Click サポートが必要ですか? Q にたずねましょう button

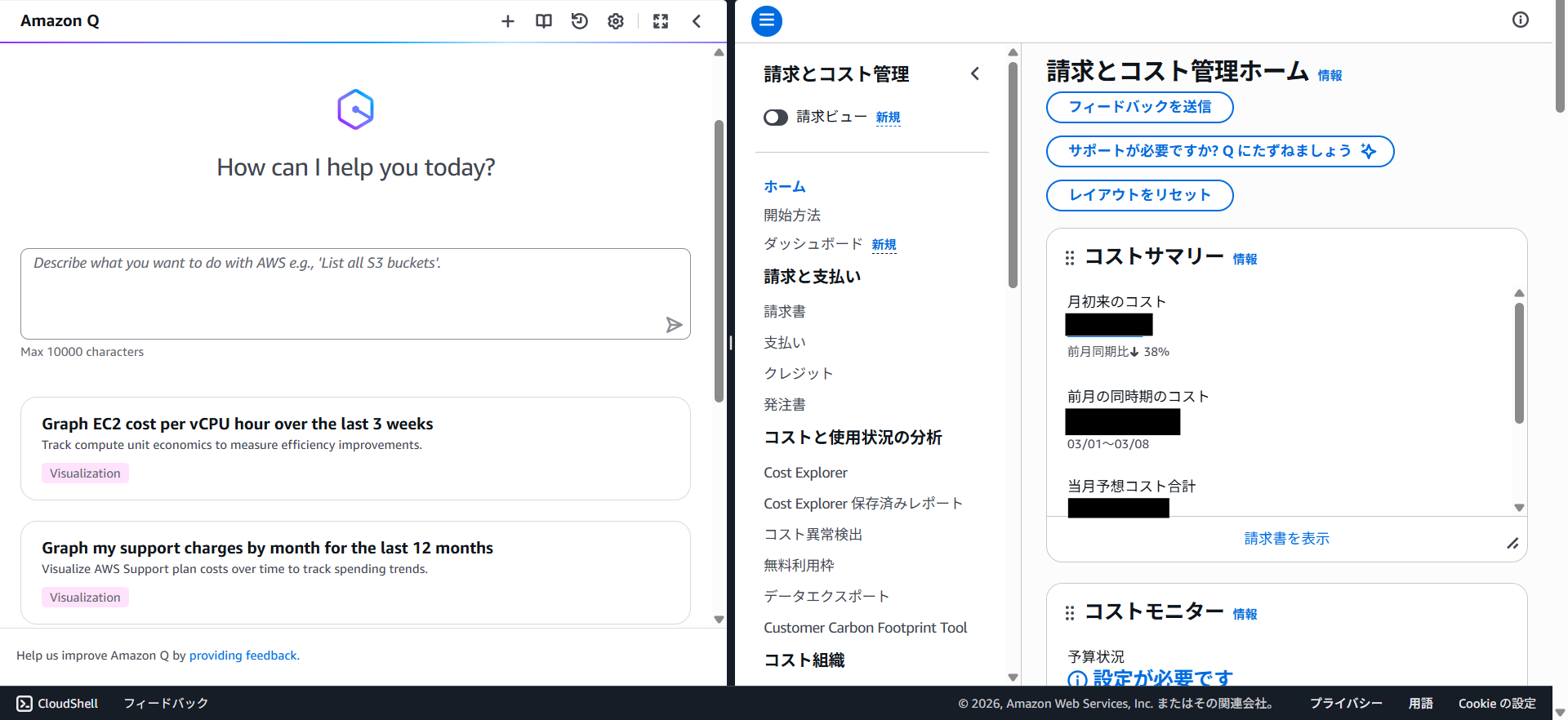pos(1220,151)
